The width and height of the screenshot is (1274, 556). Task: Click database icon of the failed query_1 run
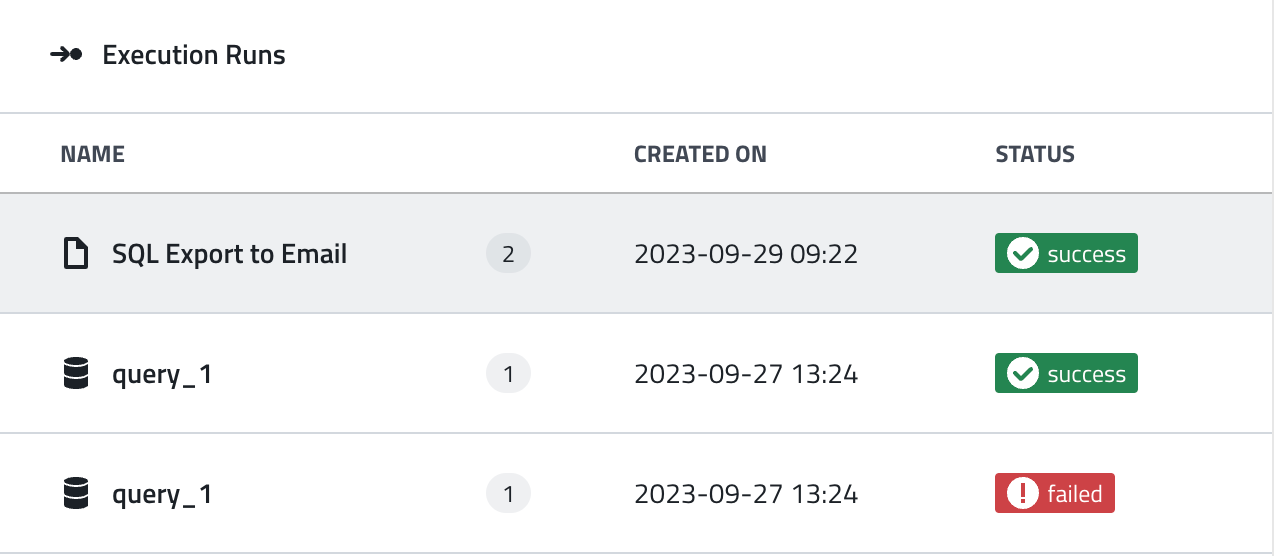(76, 494)
